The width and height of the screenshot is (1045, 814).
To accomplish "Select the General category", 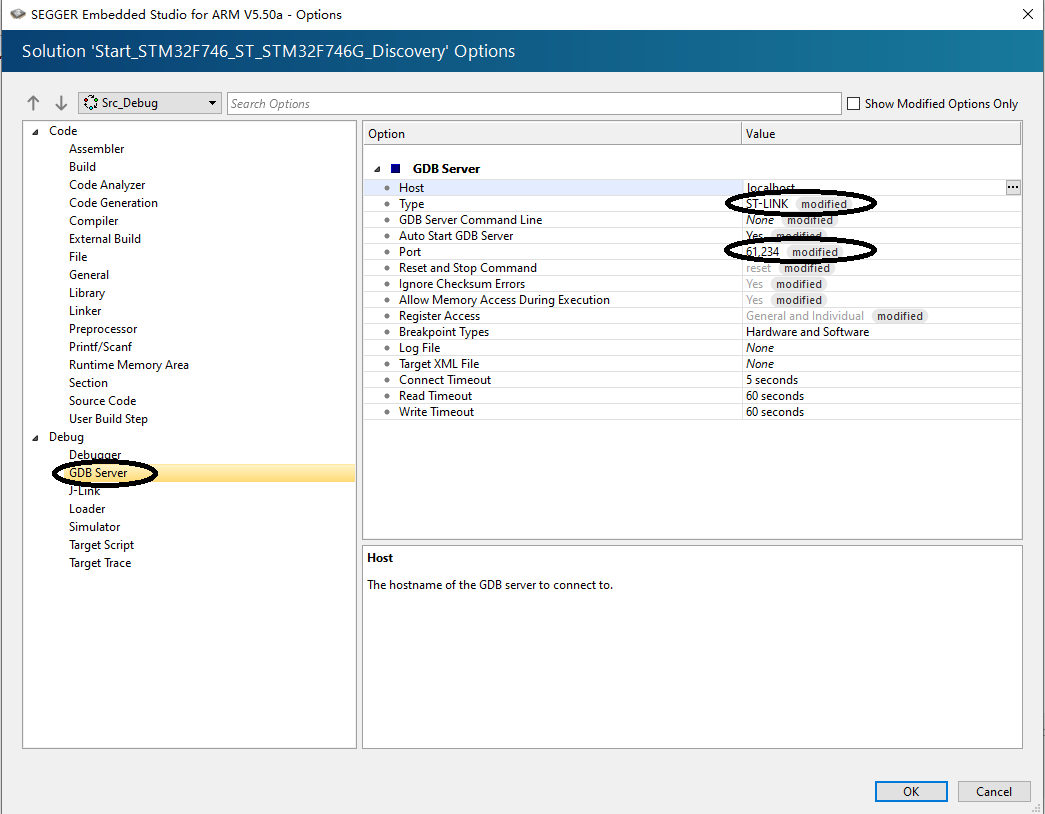I will point(89,275).
